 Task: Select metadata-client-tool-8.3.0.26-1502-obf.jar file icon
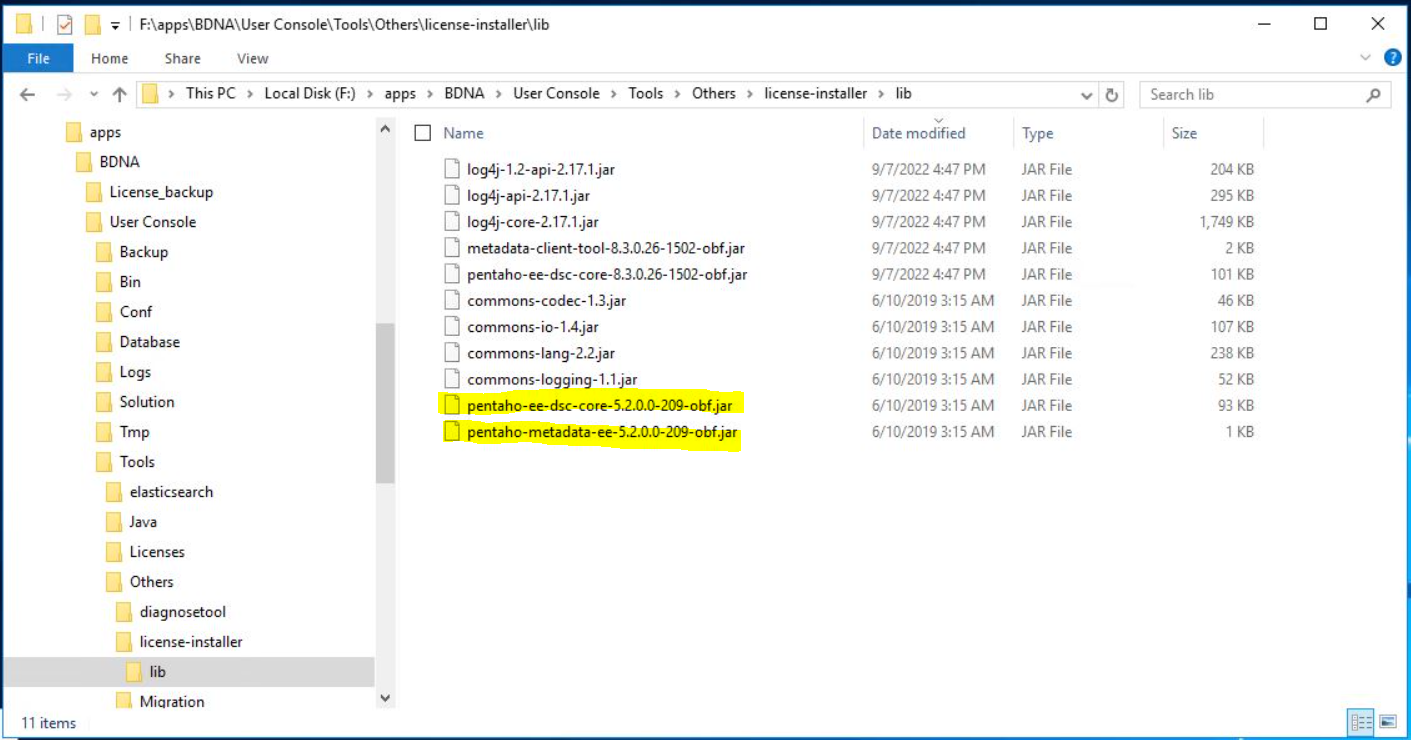[x=452, y=247]
